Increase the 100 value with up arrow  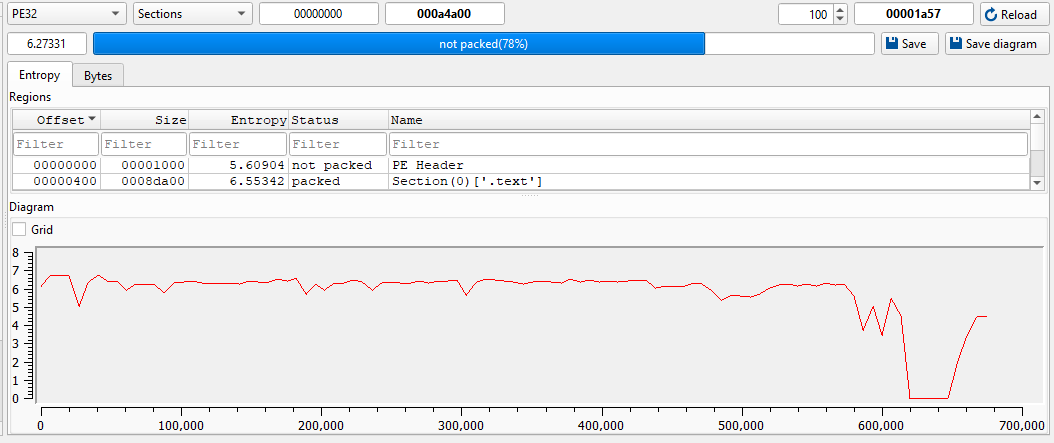840,10
